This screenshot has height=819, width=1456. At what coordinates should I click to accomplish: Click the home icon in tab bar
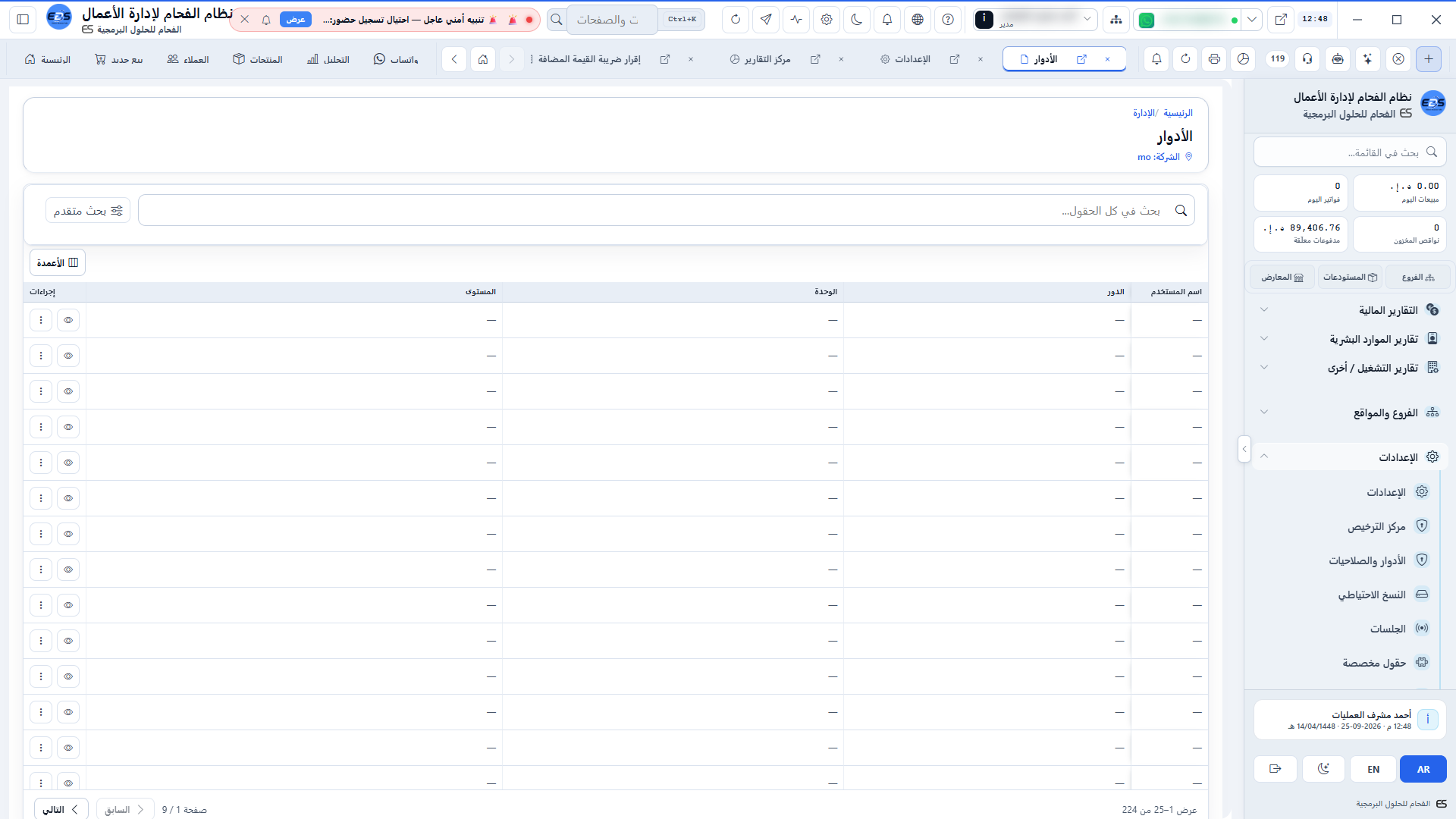pos(483,59)
